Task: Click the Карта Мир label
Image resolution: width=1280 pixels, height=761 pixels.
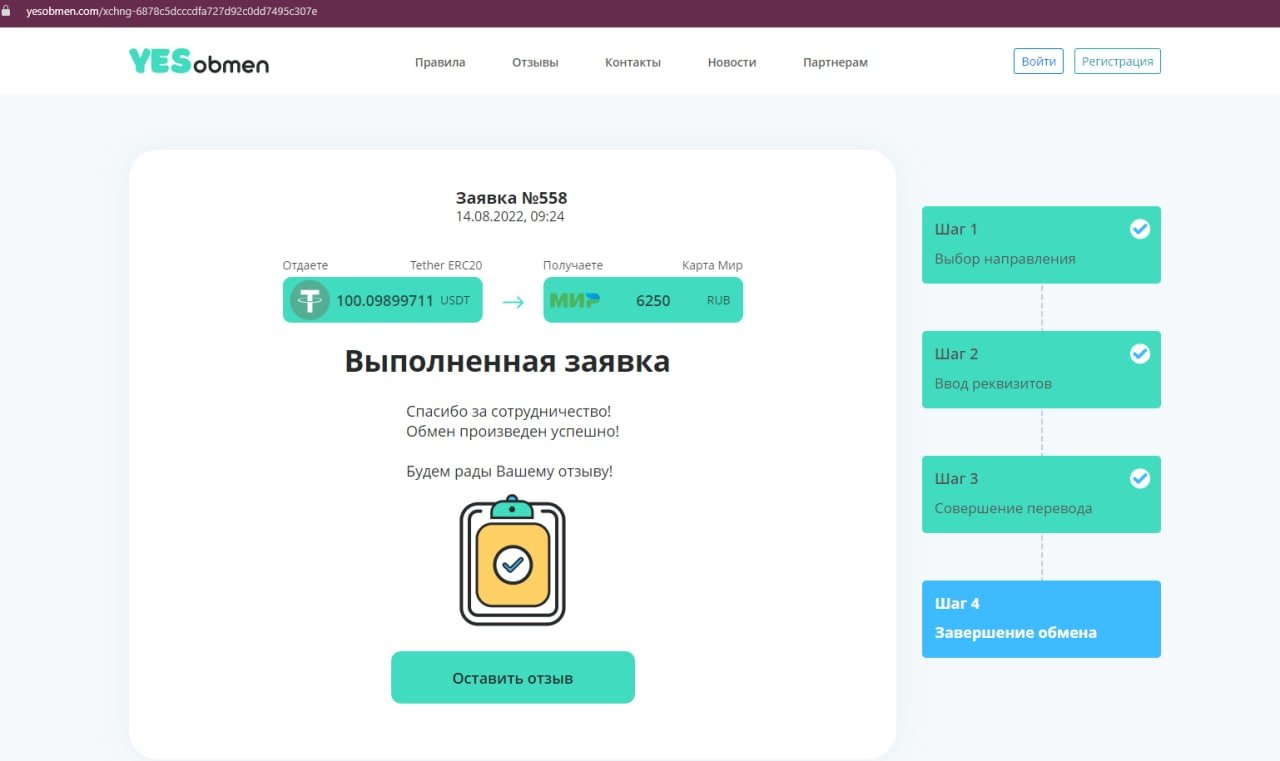Action: coord(712,265)
